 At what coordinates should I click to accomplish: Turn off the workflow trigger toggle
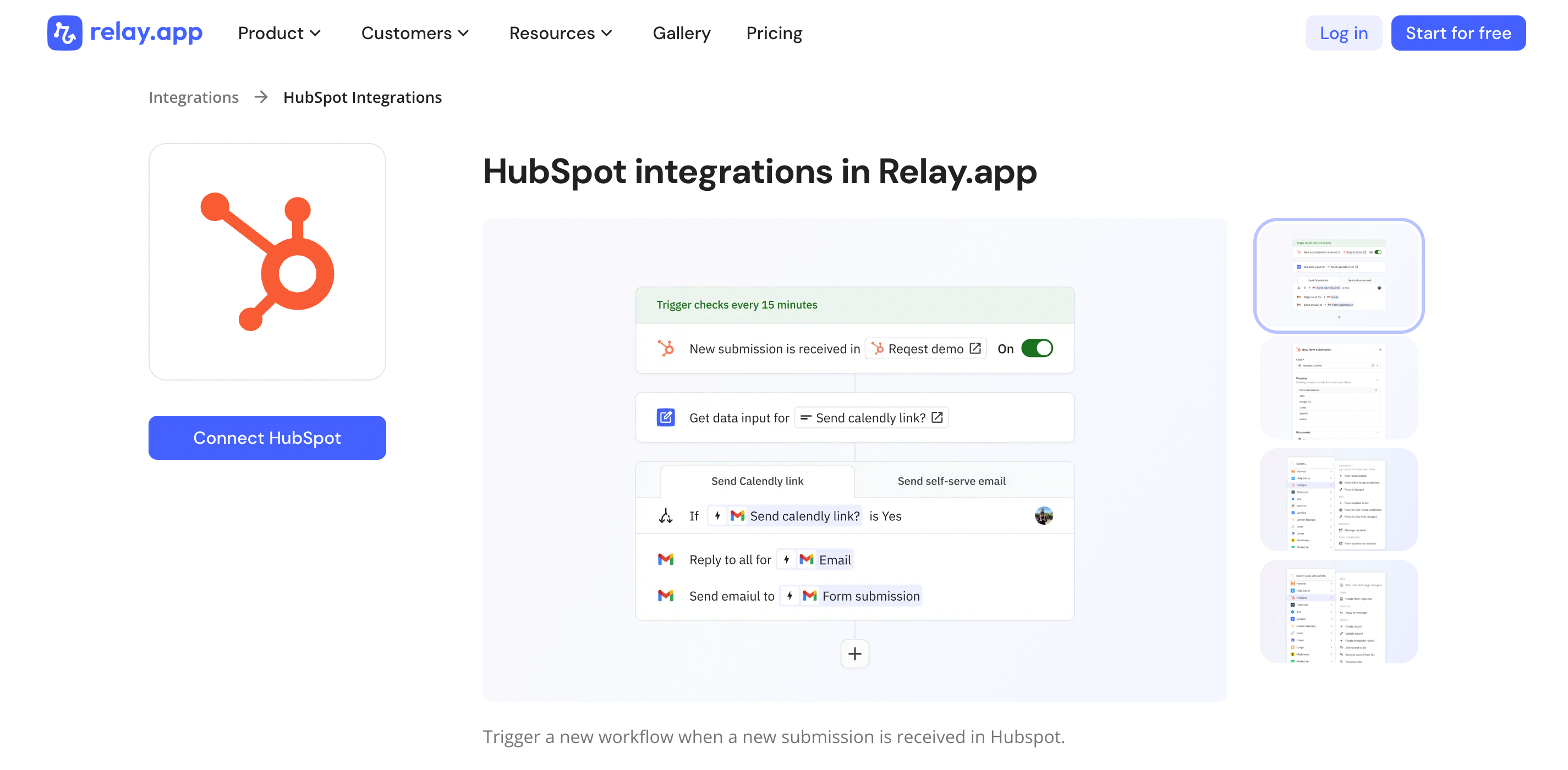(1037, 348)
